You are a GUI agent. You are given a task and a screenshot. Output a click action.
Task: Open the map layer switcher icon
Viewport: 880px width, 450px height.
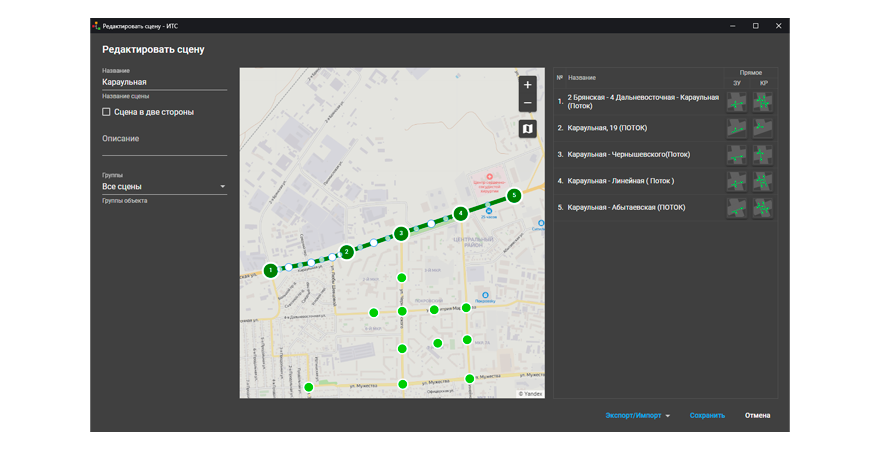click(x=528, y=129)
